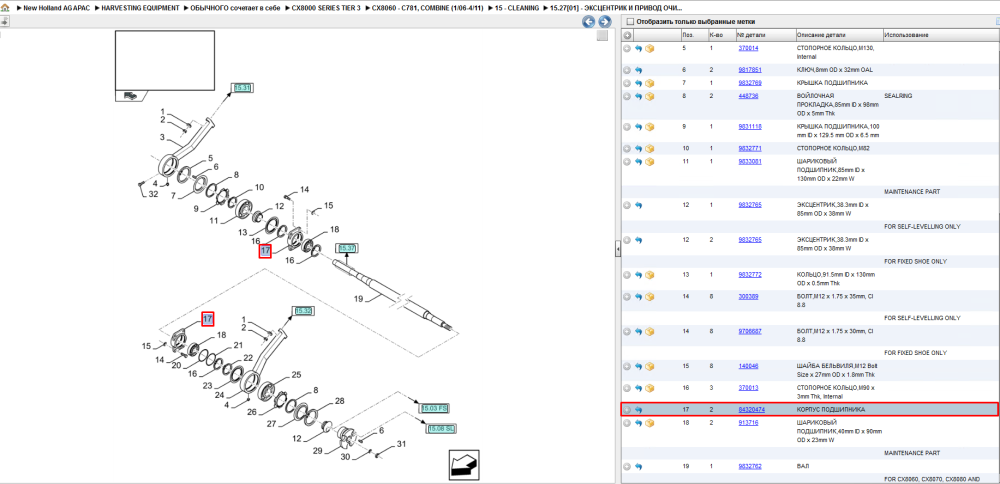Select callout number 25 in the diagram
Screen dimensions: 1000x484
pos(296,374)
